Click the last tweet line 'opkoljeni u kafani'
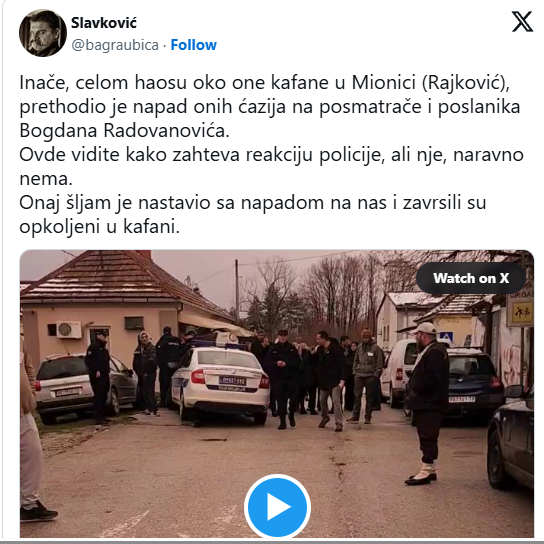The width and height of the screenshot is (544, 544). (x=100, y=227)
